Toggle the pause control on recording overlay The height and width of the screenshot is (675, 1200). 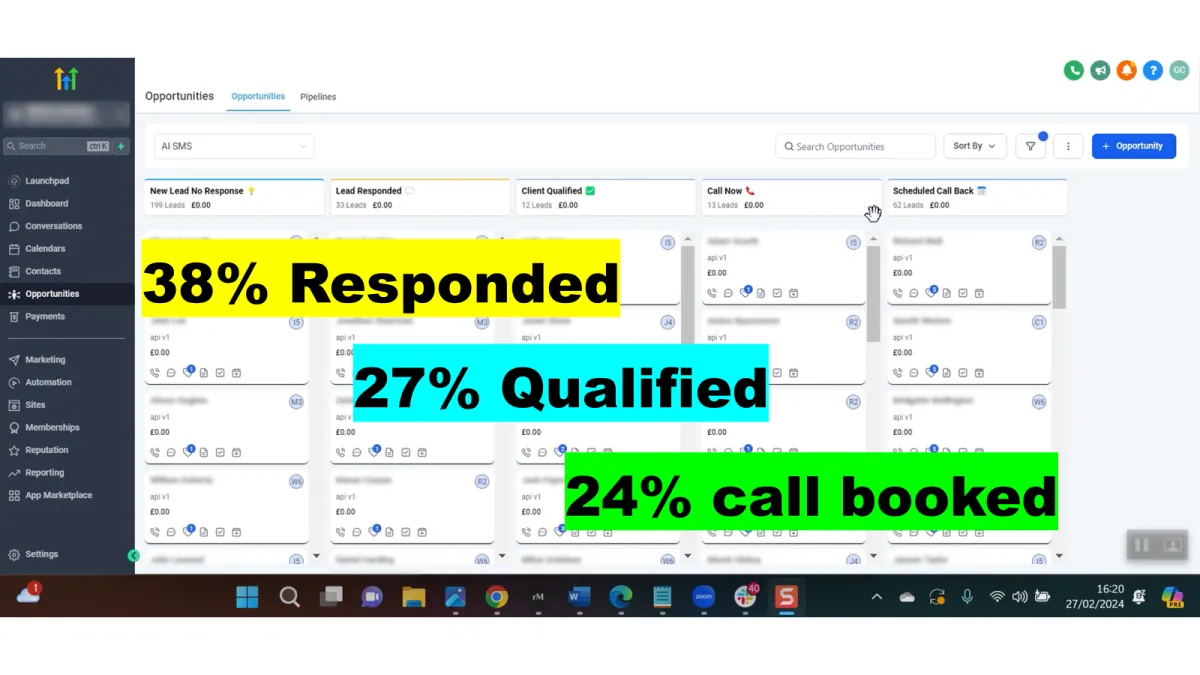(1141, 545)
